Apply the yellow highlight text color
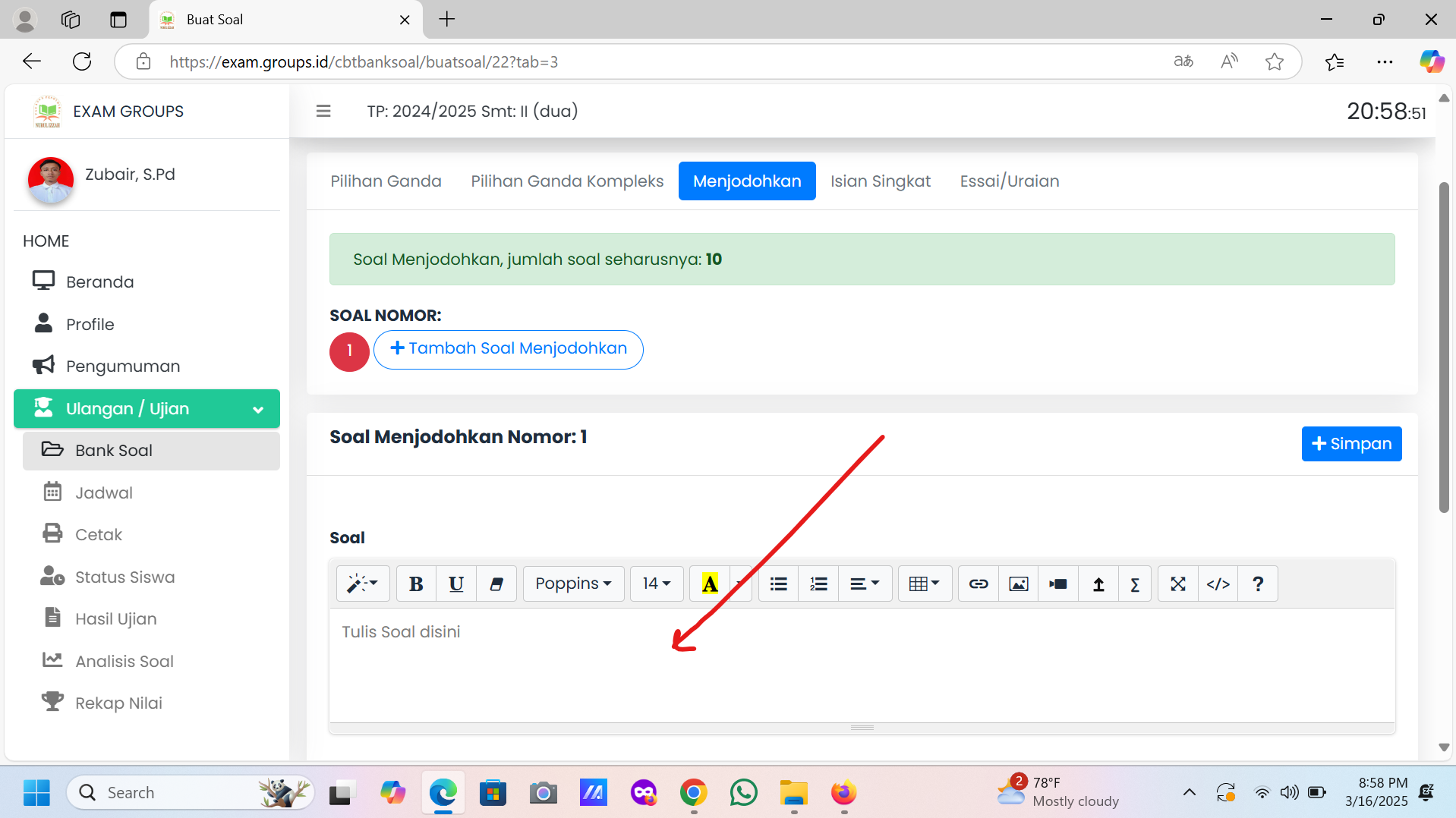 [710, 584]
